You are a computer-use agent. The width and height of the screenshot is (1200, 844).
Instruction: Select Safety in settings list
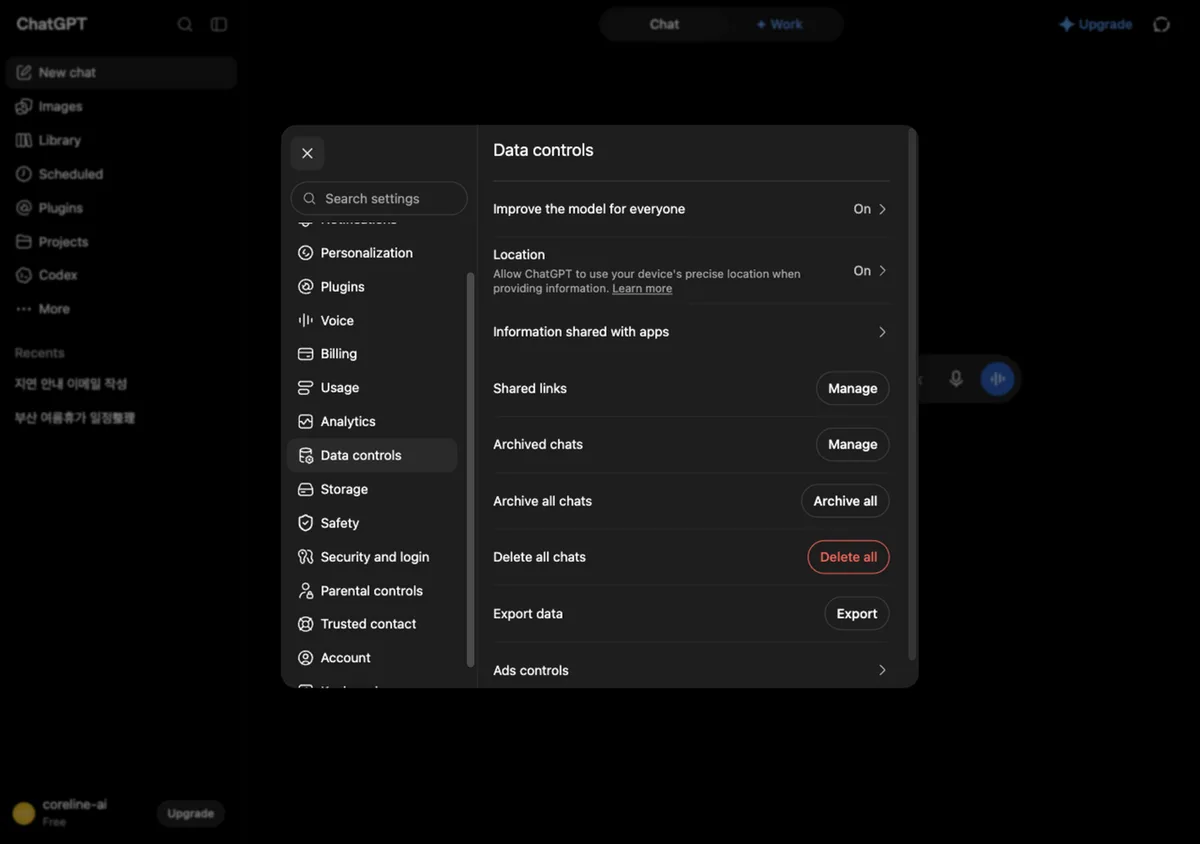click(x=372, y=523)
